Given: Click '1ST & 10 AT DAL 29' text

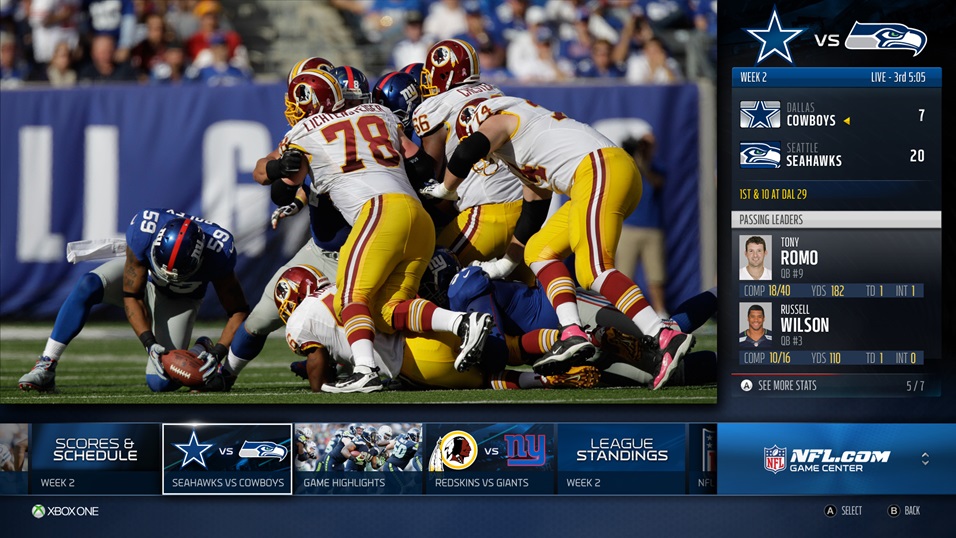Looking at the screenshot, I should pos(772,194).
